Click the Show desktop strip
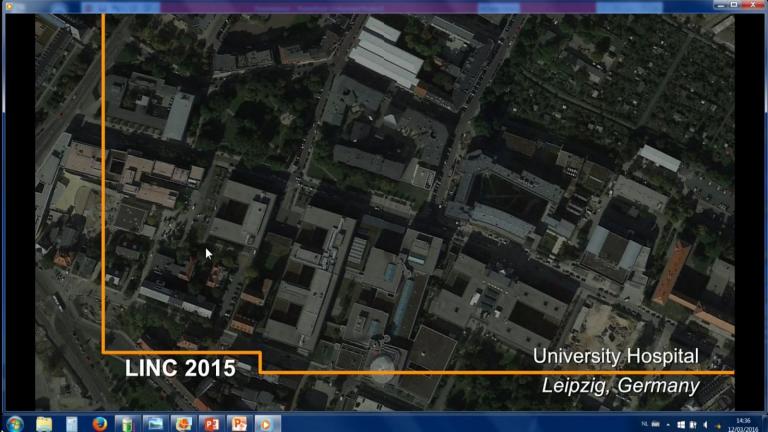This screenshot has height=432, width=768. [x=765, y=424]
